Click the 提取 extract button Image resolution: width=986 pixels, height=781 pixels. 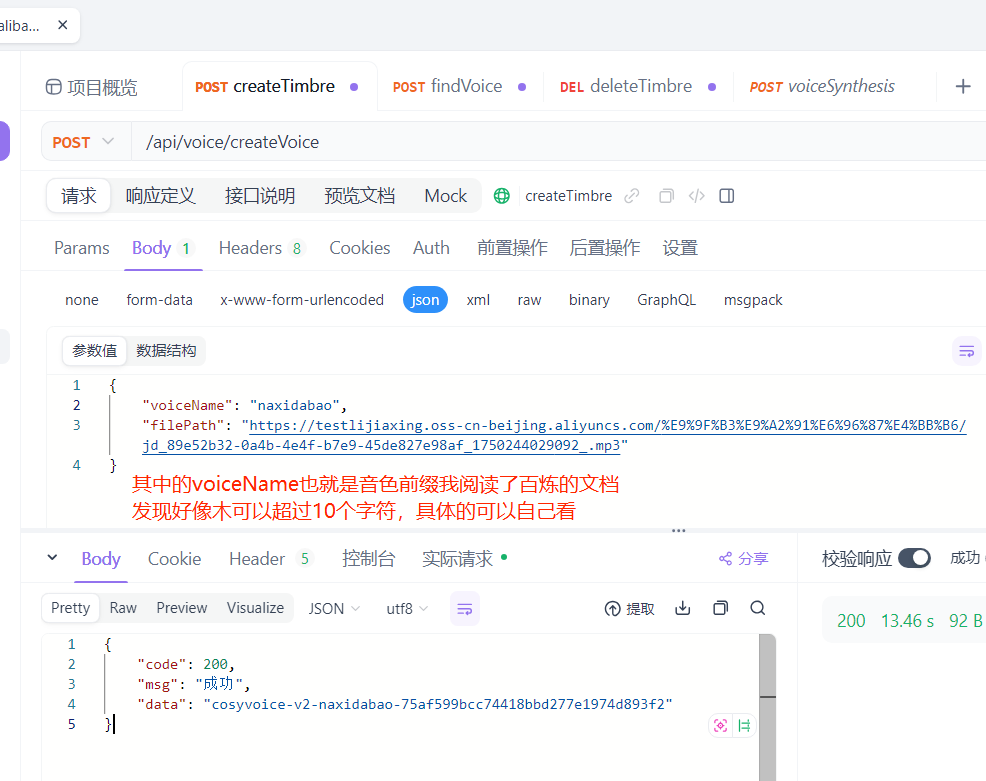point(638,607)
